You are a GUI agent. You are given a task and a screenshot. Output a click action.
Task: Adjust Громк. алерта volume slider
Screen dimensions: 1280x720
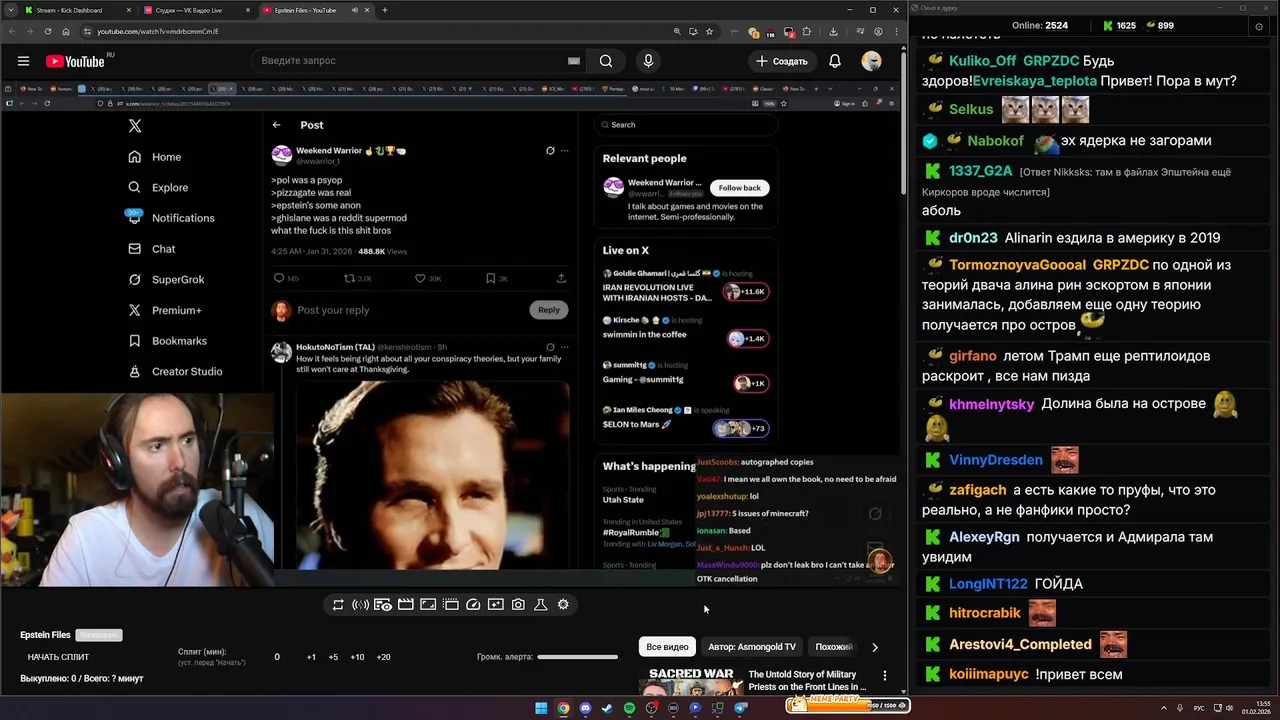pyautogui.click(x=577, y=657)
